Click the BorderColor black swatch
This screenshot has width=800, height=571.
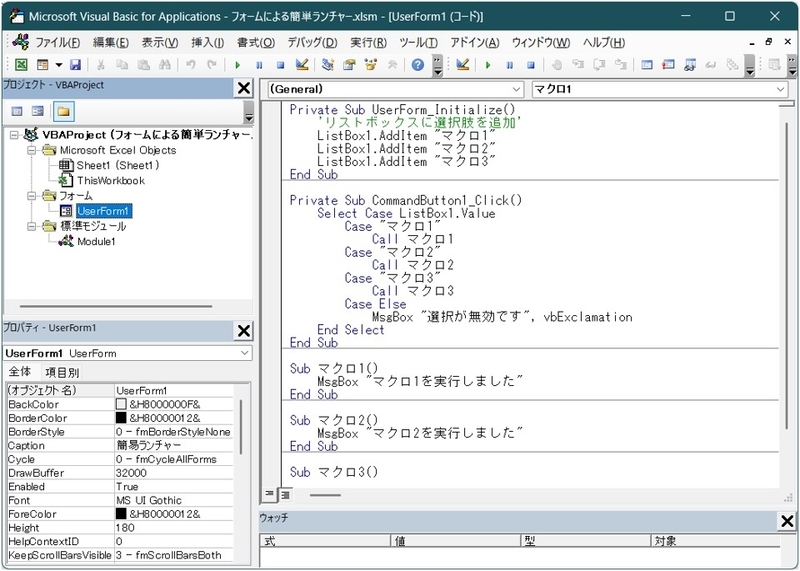(x=121, y=418)
